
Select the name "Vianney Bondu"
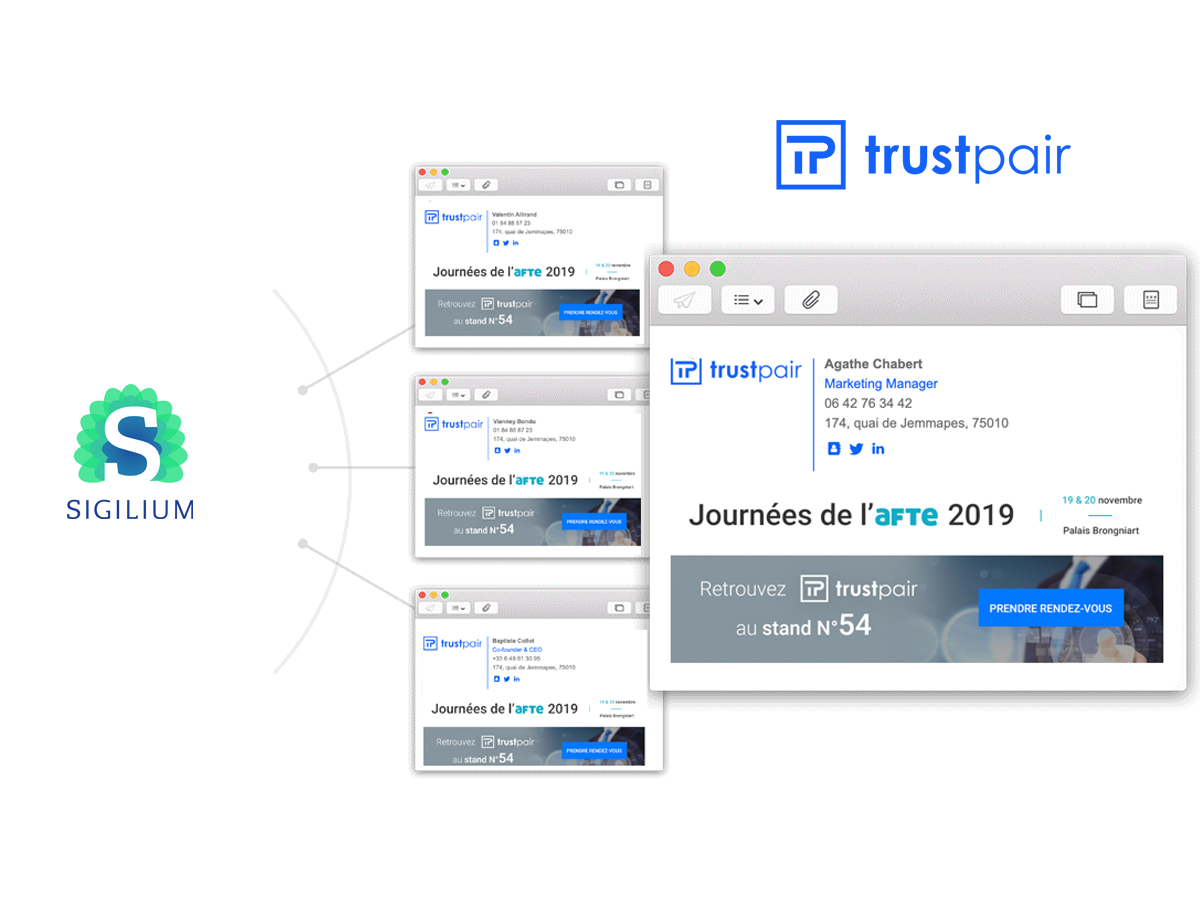(x=512, y=422)
